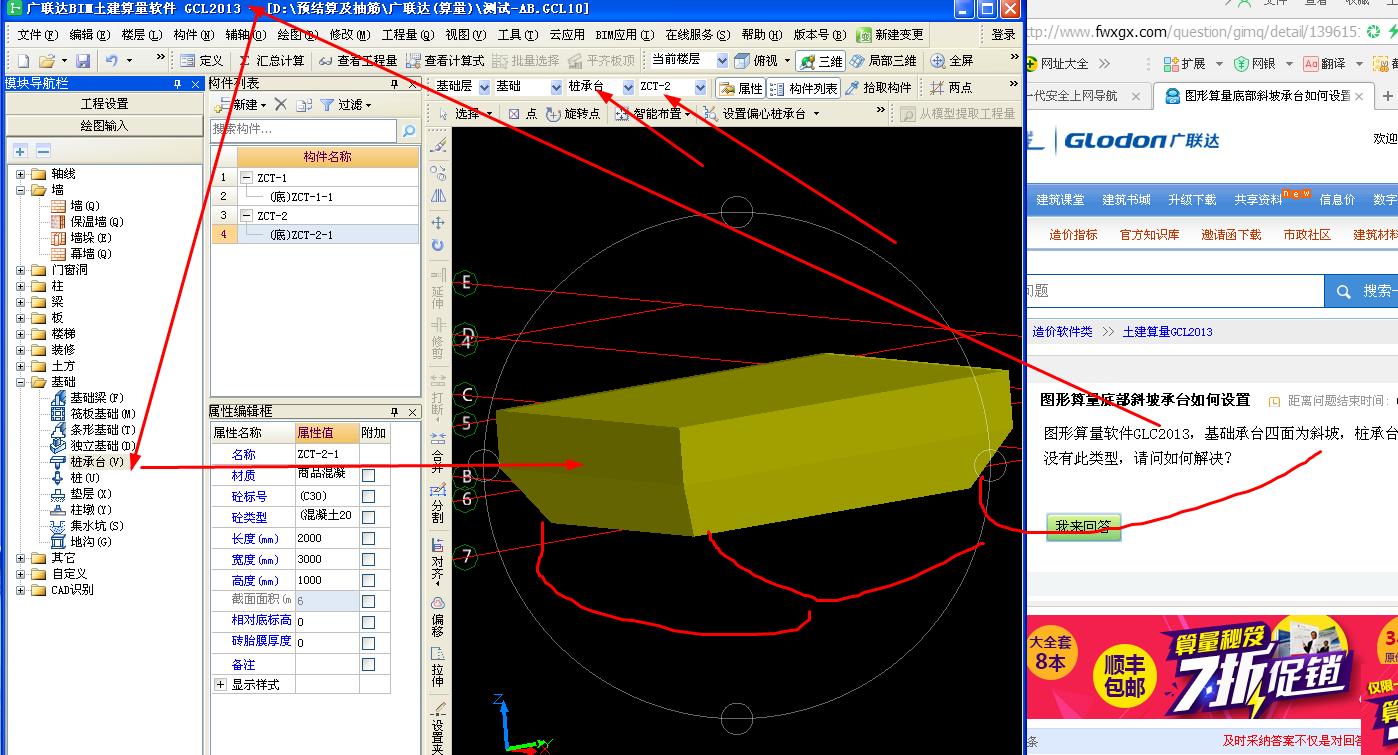
Task: Click the Save disk toolbar icon
Action: [83, 61]
